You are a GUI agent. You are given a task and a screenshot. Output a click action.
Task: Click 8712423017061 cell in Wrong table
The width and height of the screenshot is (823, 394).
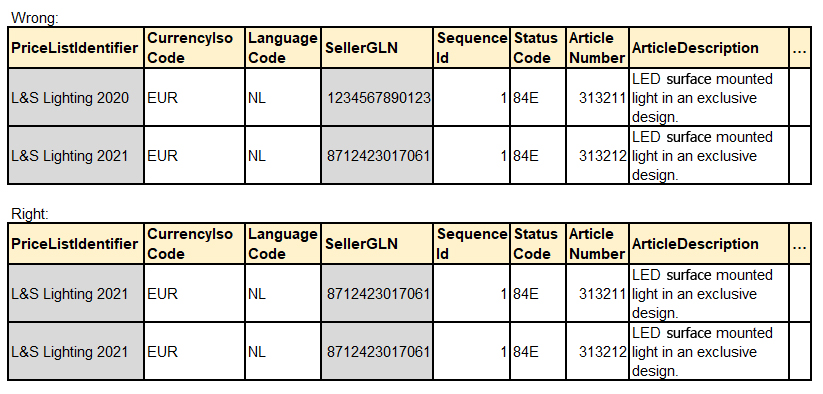pos(377,156)
